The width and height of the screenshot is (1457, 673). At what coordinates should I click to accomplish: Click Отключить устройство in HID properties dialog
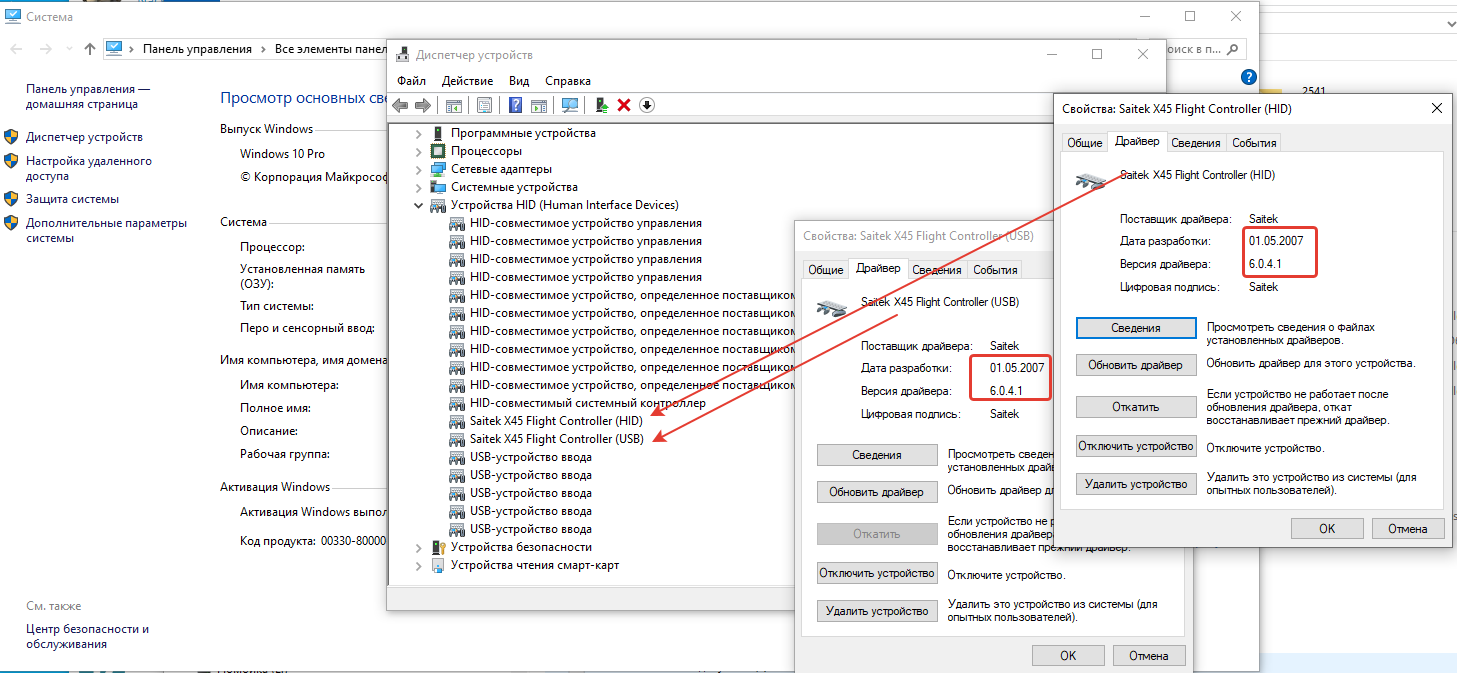1136,446
